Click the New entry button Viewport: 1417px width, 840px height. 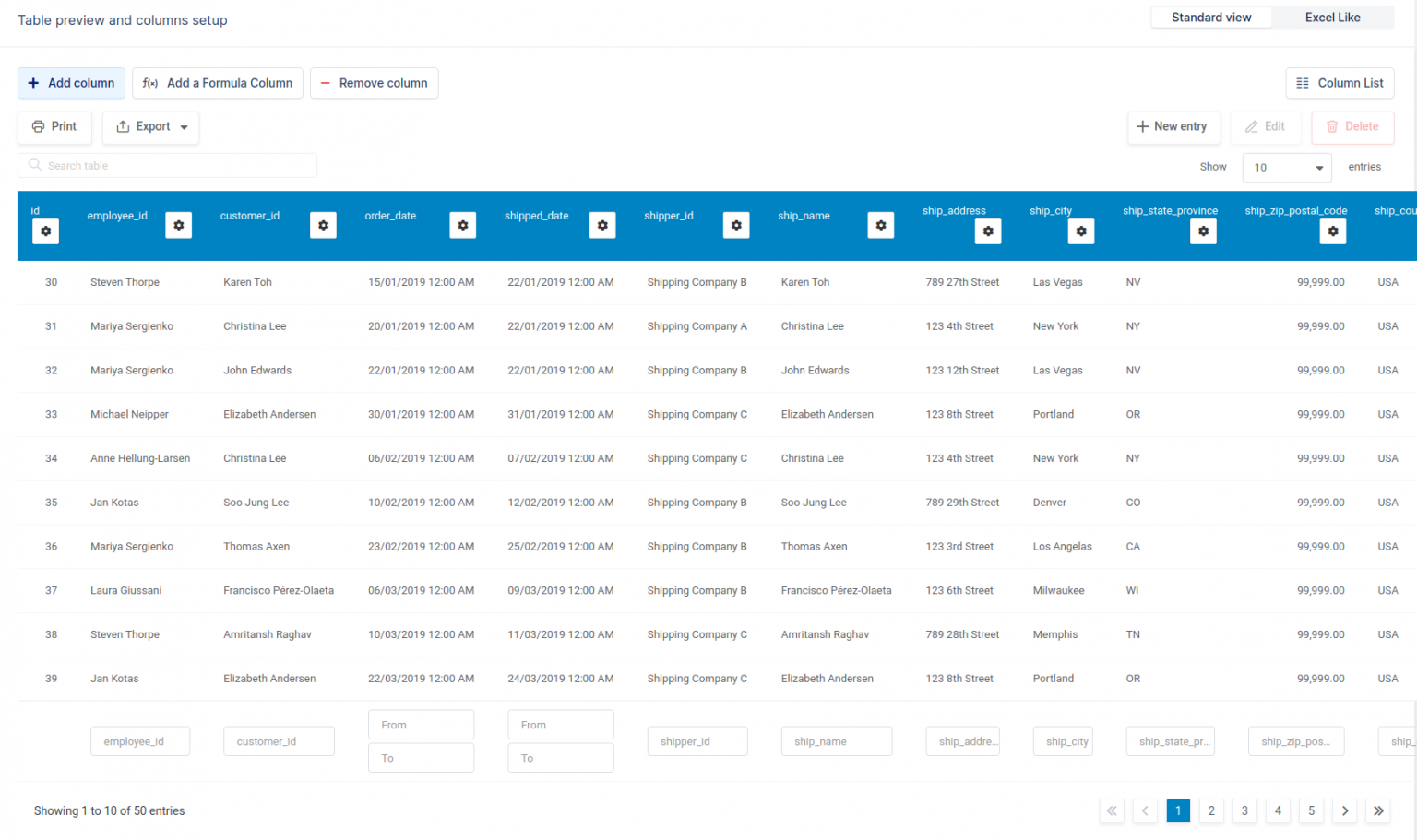tap(1173, 127)
